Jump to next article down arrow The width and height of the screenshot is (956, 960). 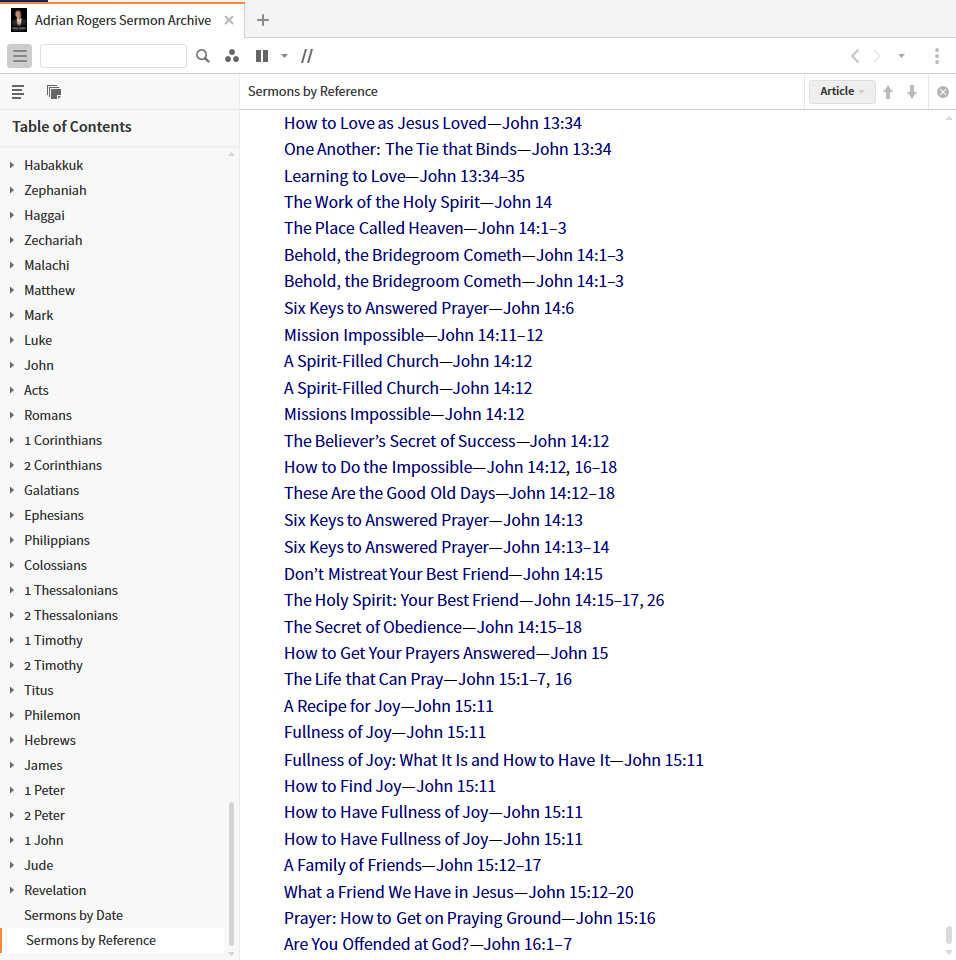coord(912,92)
